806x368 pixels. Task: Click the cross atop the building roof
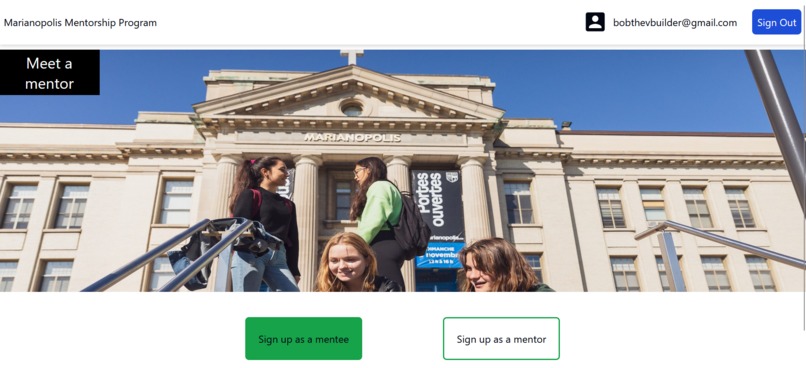352,57
